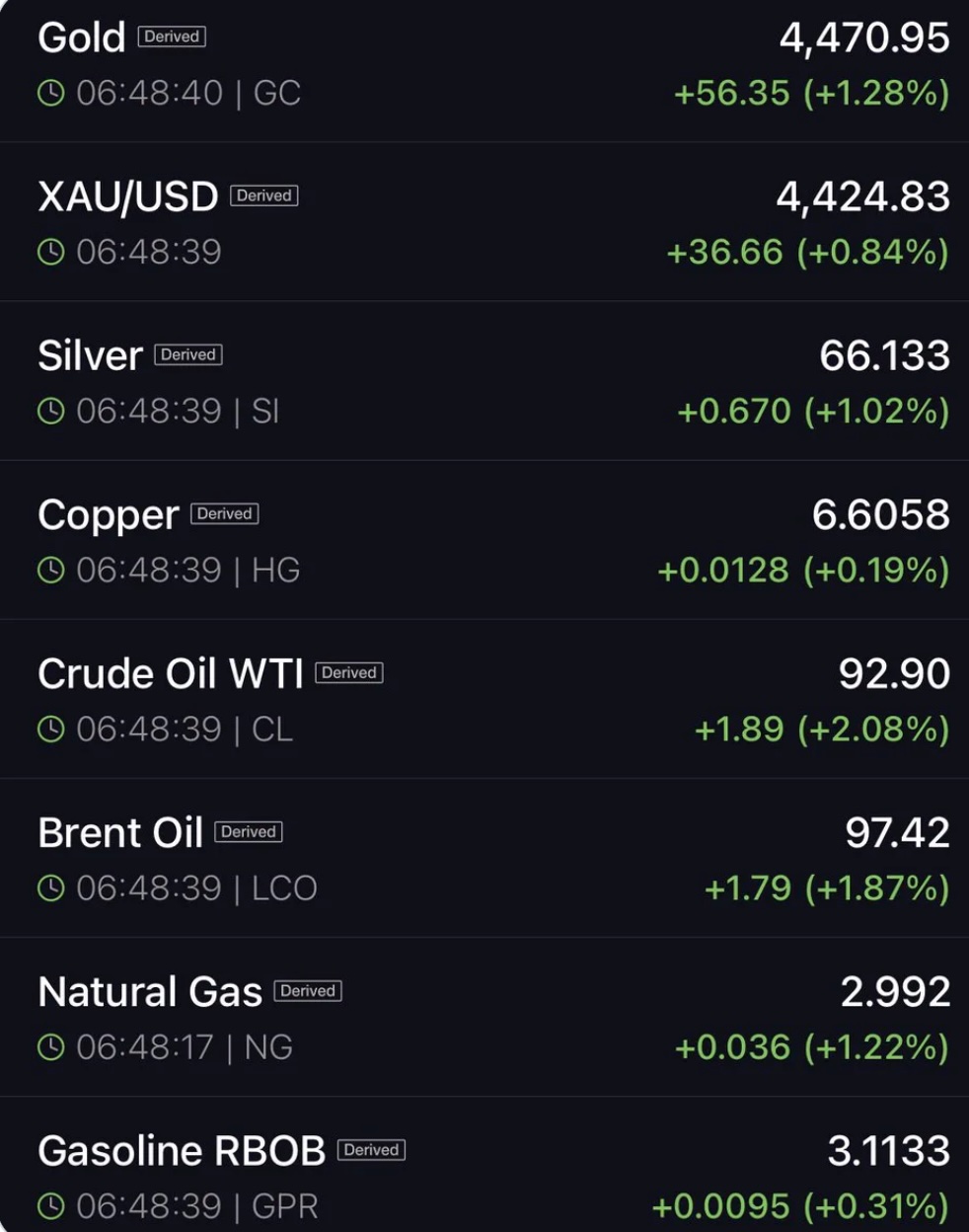Open the Silver instrument name
This screenshot has width=969, height=1232.
pyautogui.click(x=90, y=355)
